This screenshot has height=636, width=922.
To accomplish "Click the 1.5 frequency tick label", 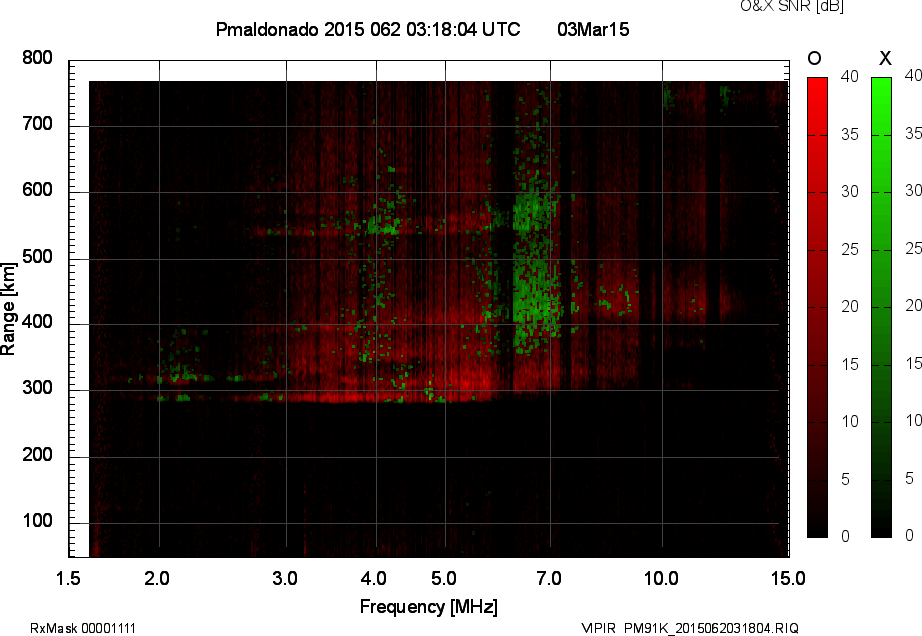I will click(68, 579).
